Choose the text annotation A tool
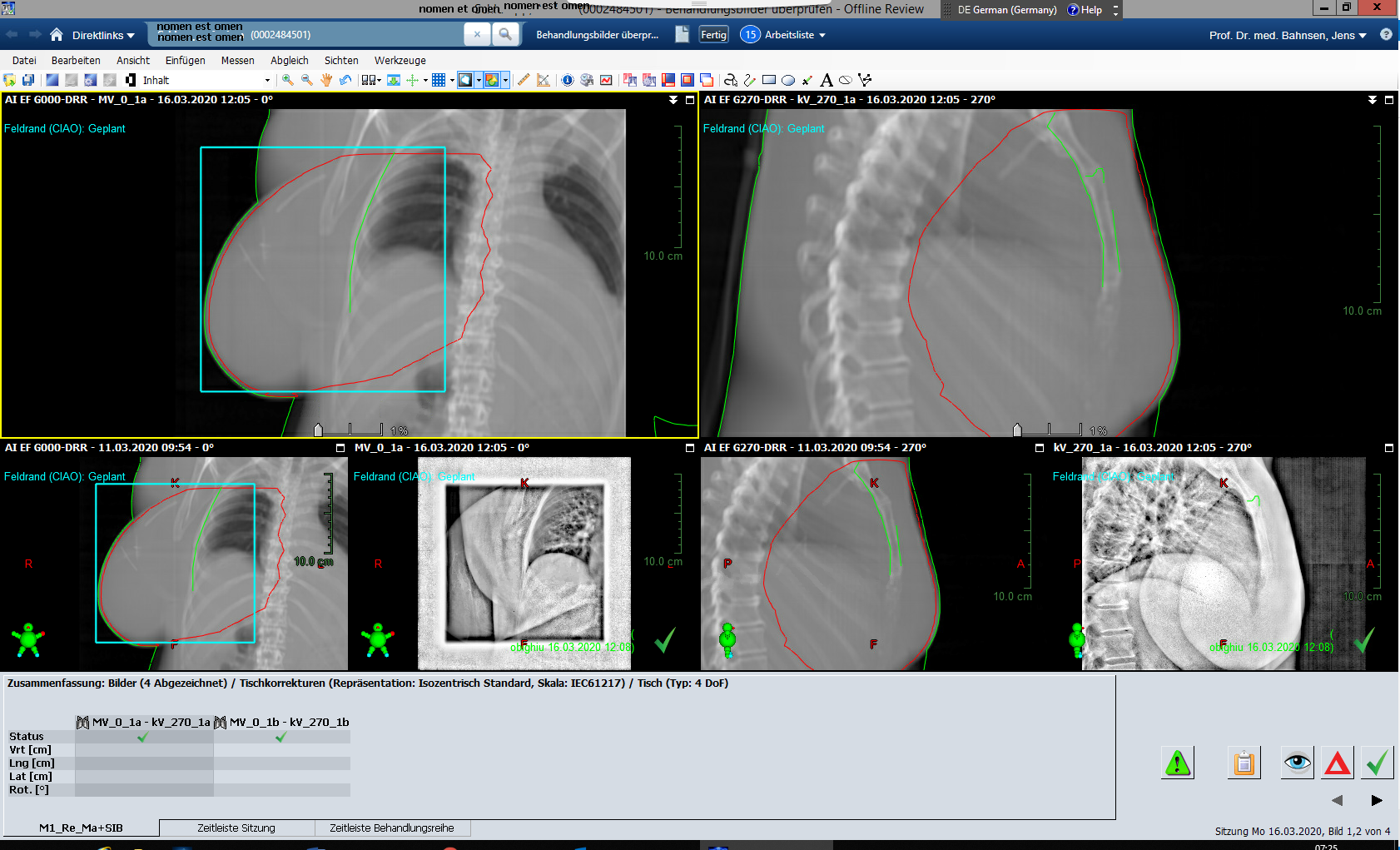The width and height of the screenshot is (1400, 850). pyautogui.click(x=826, y=80)
